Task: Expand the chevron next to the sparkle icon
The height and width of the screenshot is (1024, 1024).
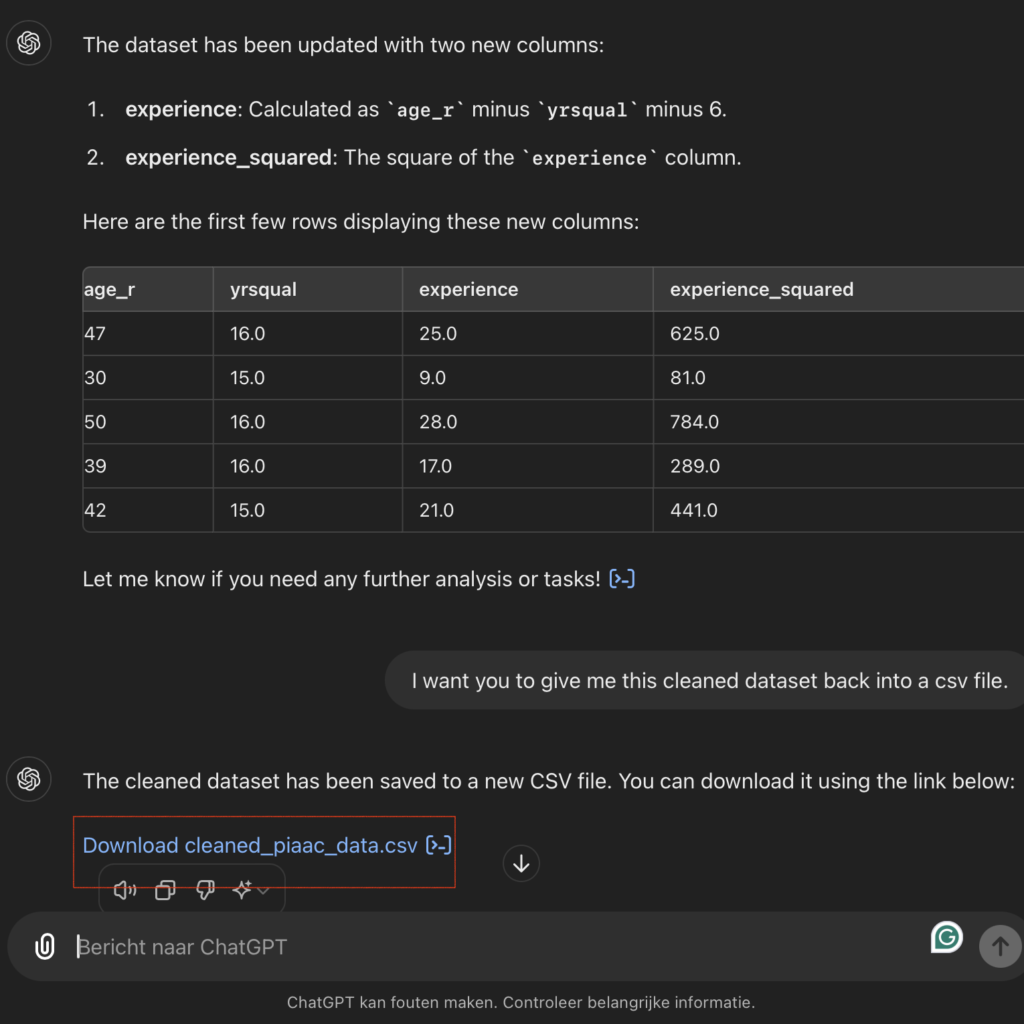Action: tap(263, 891)
